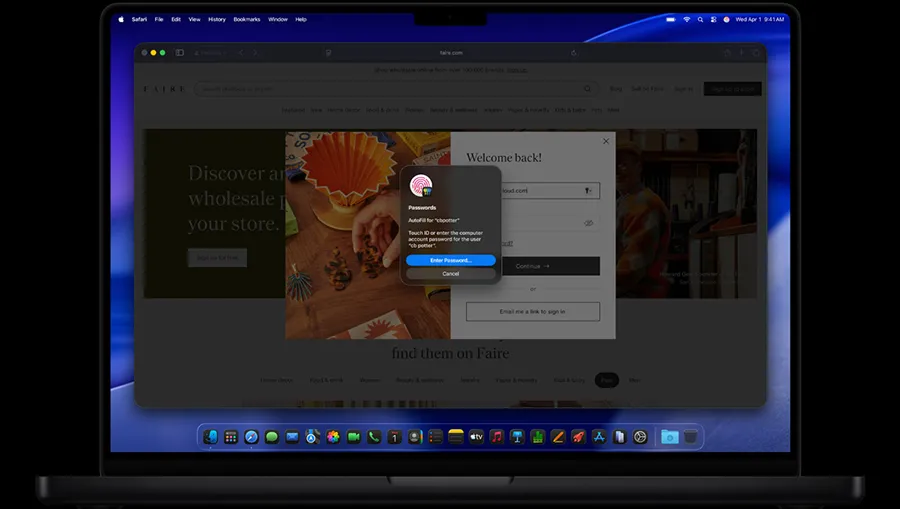This screenshot has height=509, width=900.
Task: Reload the page in Safari
Action: pyautogui.click(x=575, y=52)
